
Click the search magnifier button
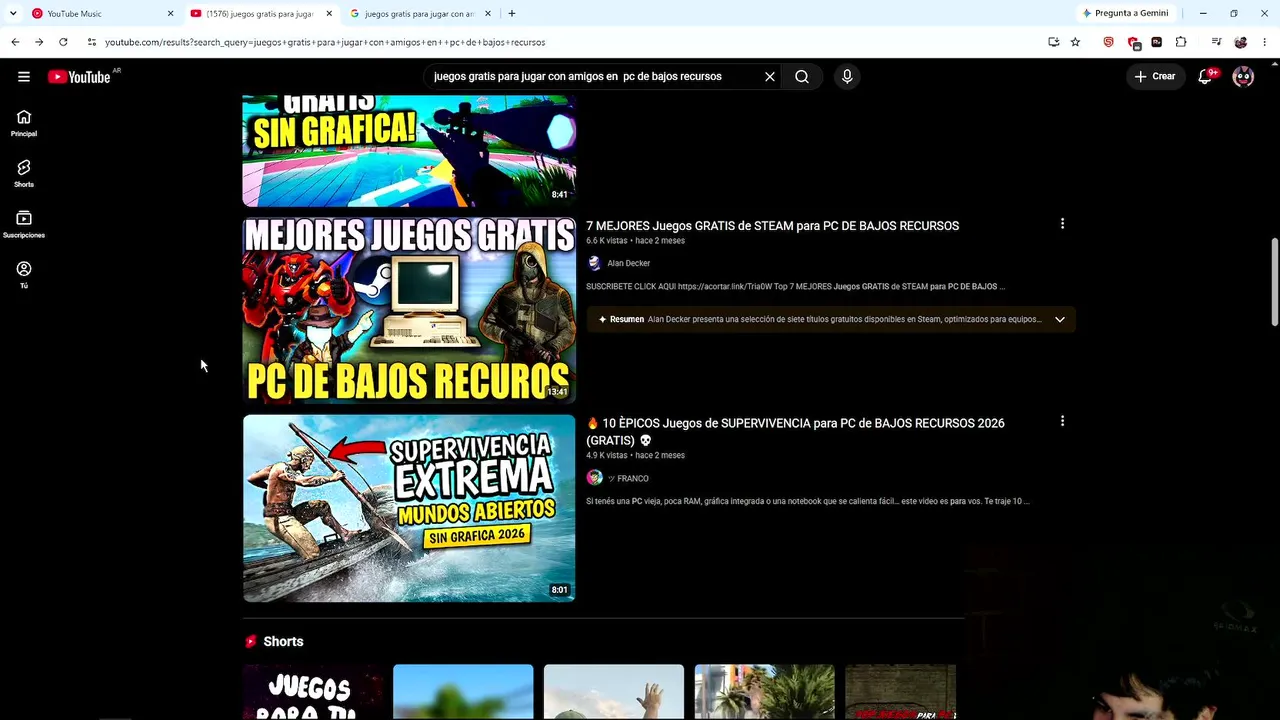tap(802, 77)
